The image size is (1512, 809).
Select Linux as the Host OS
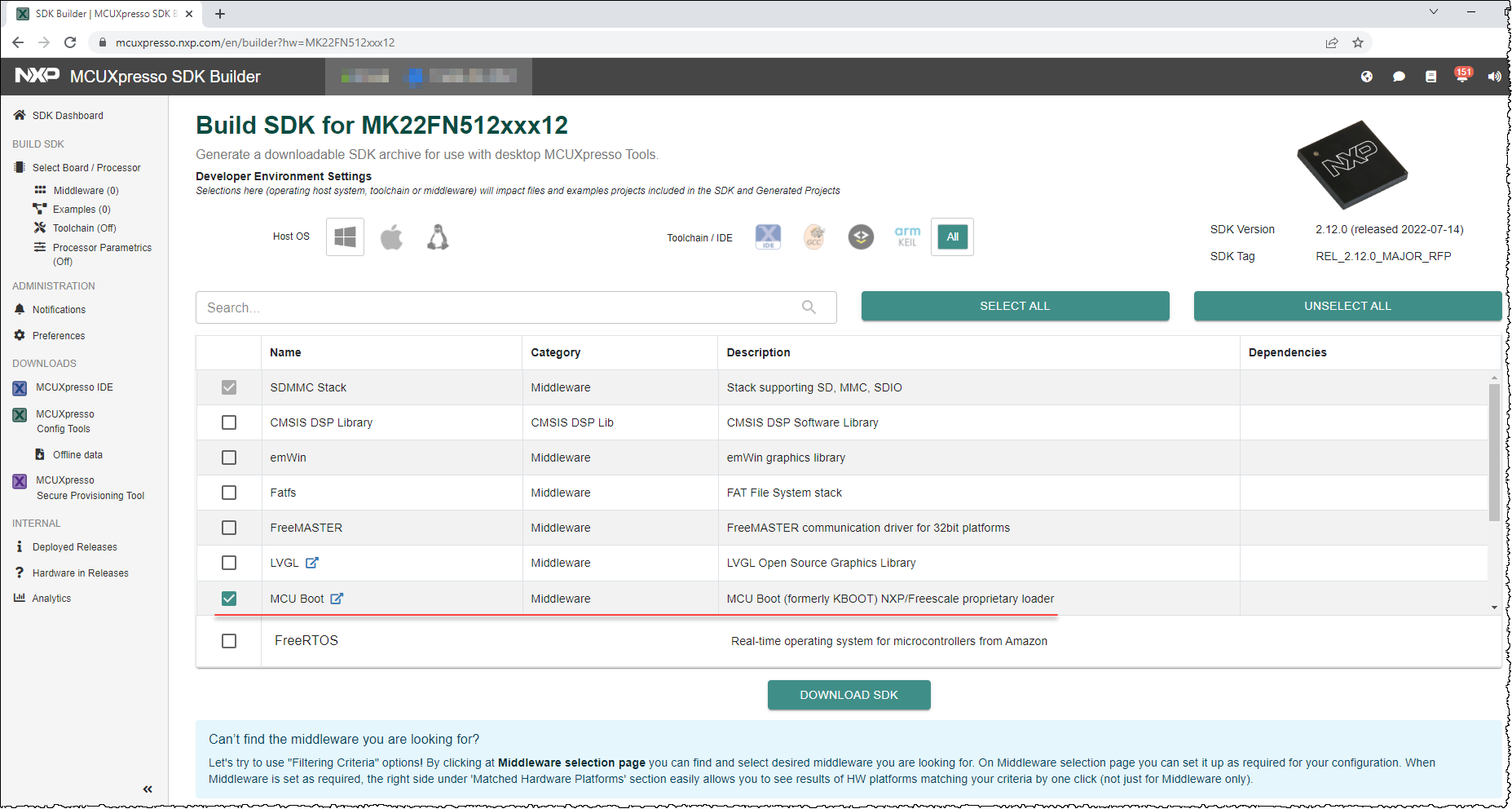438,237
